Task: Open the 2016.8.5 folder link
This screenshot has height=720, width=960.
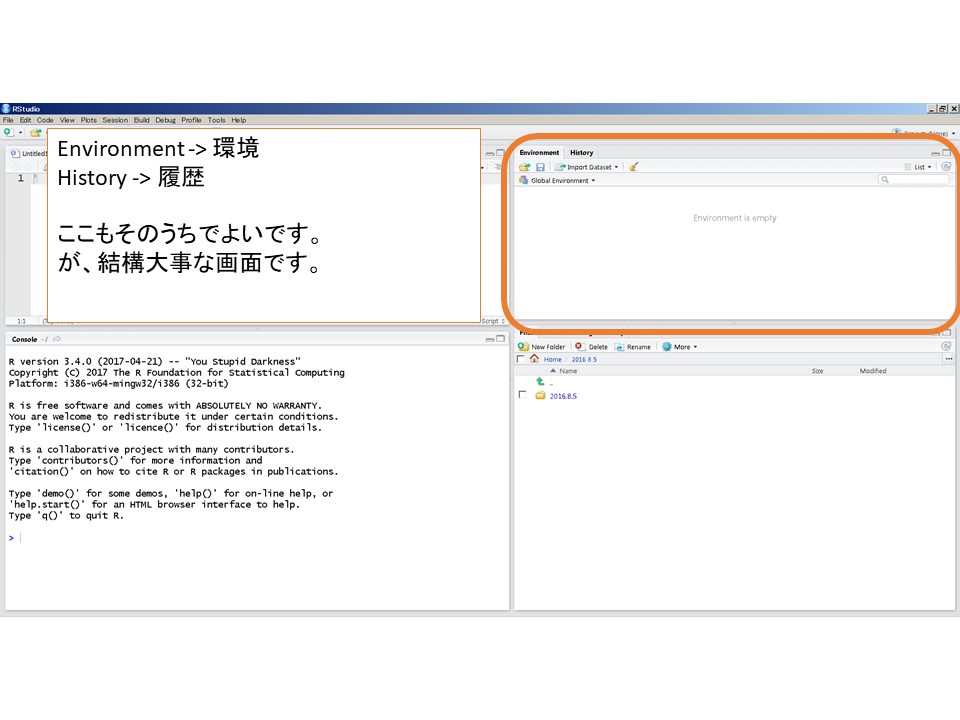Action: coord(563,396)
